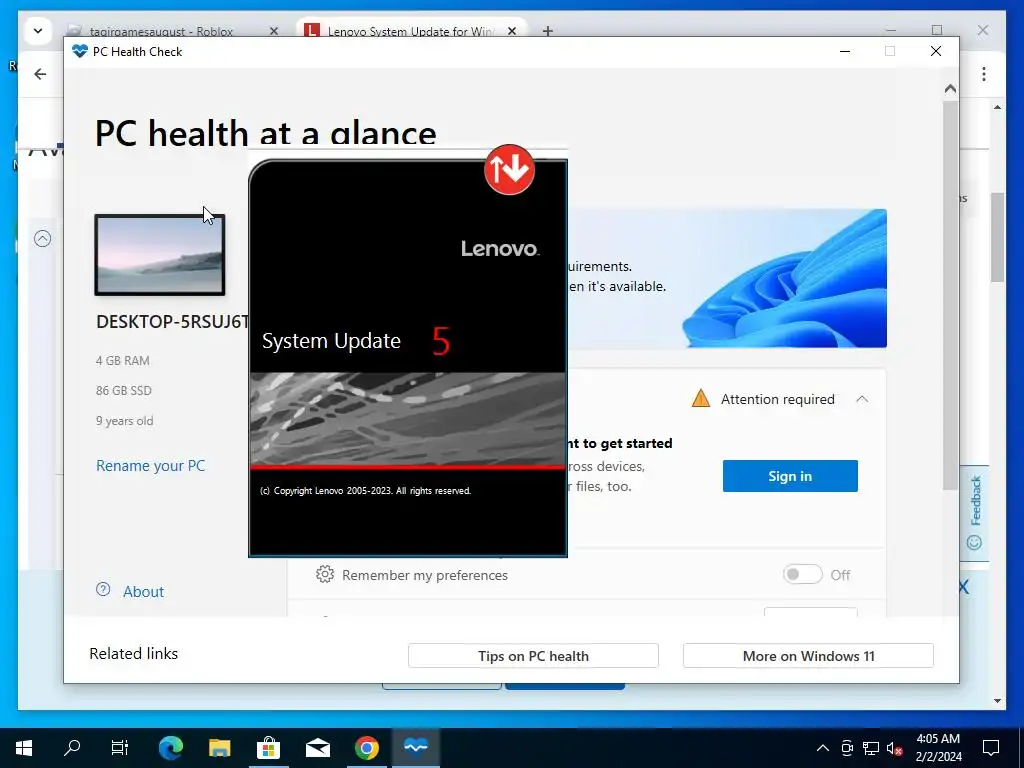Image resolution: width=1024 pixels, height=768 pixels.
Task: Close the Lenovo System Update browser tab
Action: [512, 31]
